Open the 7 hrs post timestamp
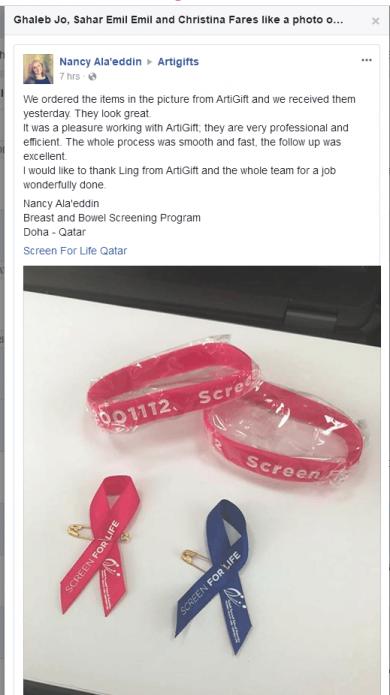 click(70, 77)
